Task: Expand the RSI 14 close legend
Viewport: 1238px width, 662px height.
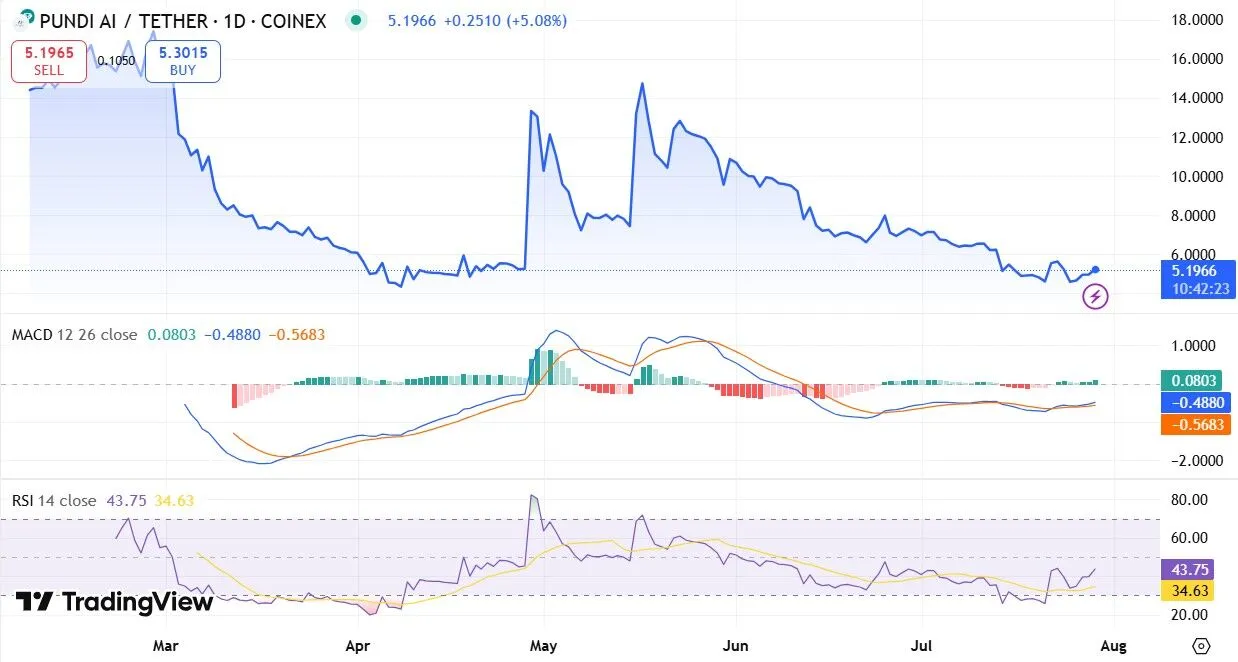Action: click(x=54, y=500)
